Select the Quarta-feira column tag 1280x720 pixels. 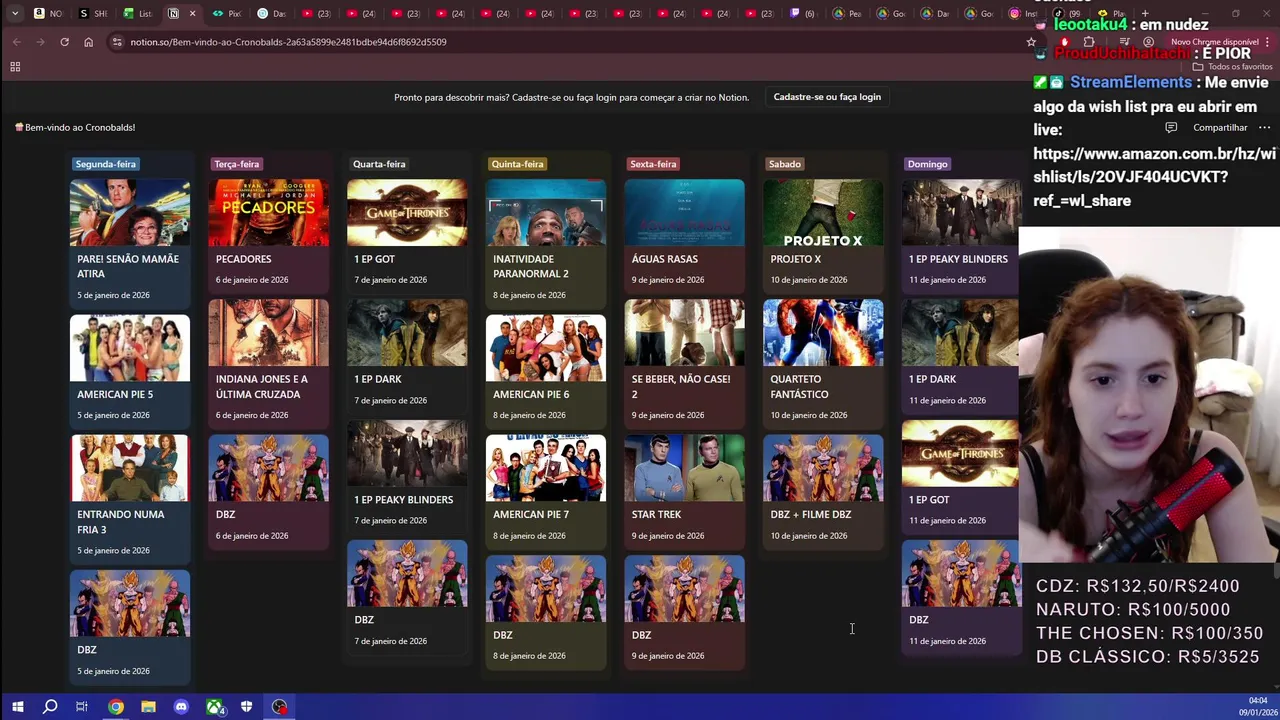pyautogui.click(x=379, y=164)
